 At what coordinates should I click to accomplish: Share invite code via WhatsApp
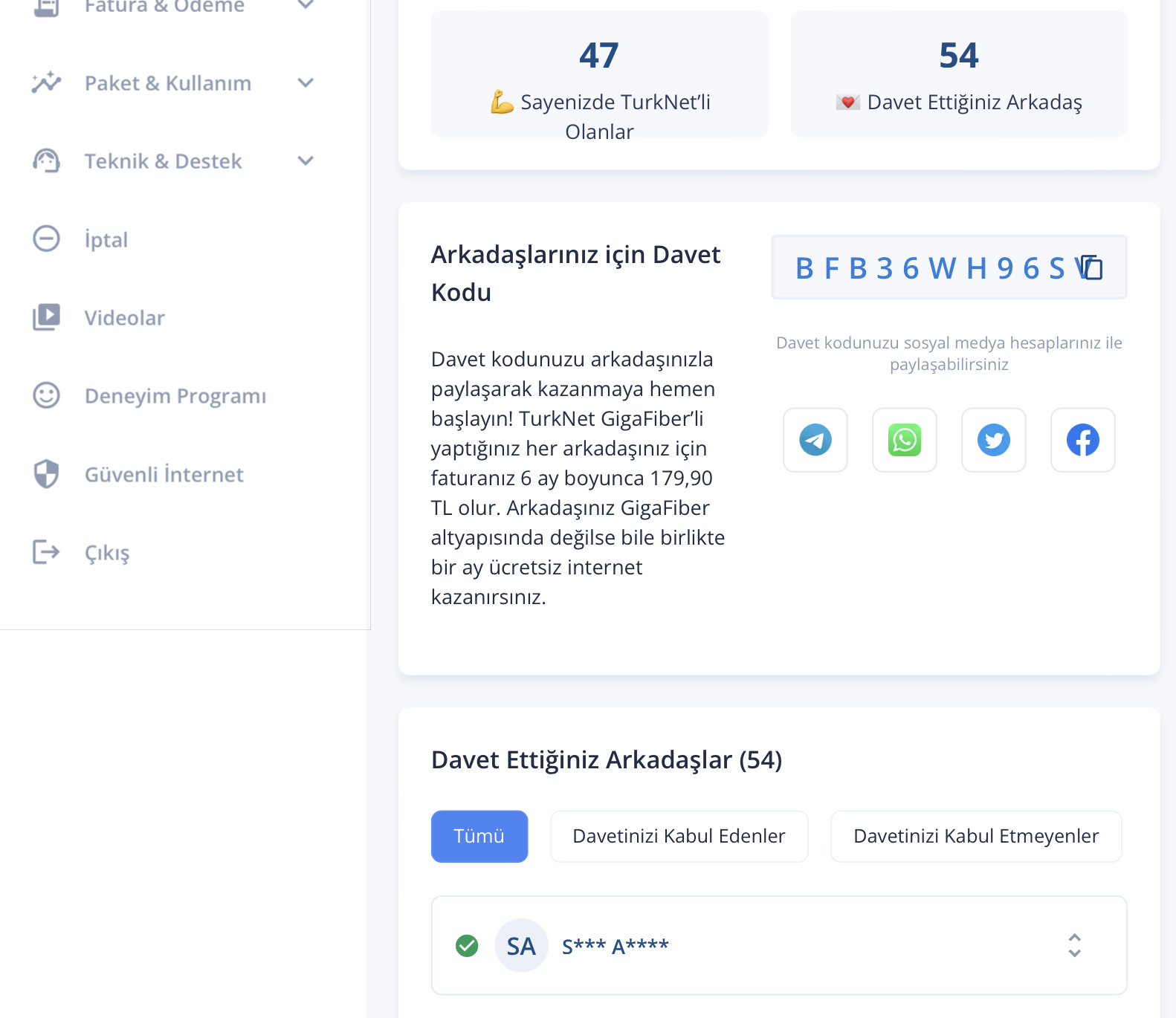coord(905,440)
